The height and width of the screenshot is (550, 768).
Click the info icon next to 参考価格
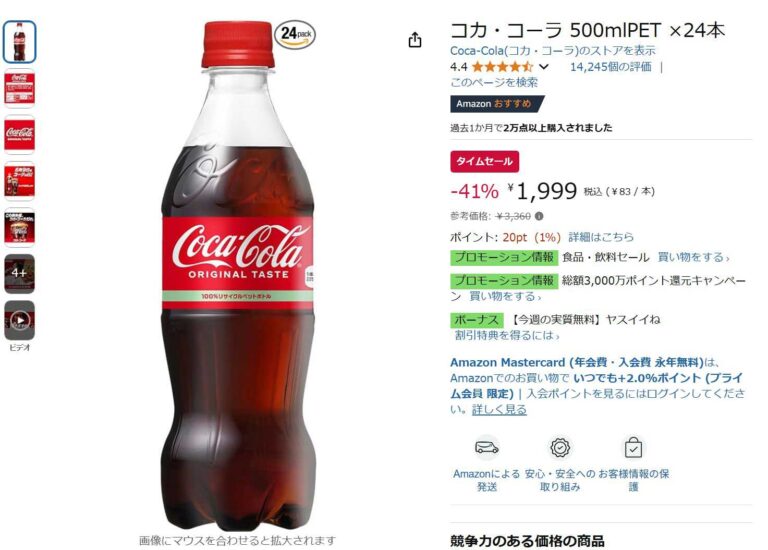pyautogui.click(x=539, y=216)
